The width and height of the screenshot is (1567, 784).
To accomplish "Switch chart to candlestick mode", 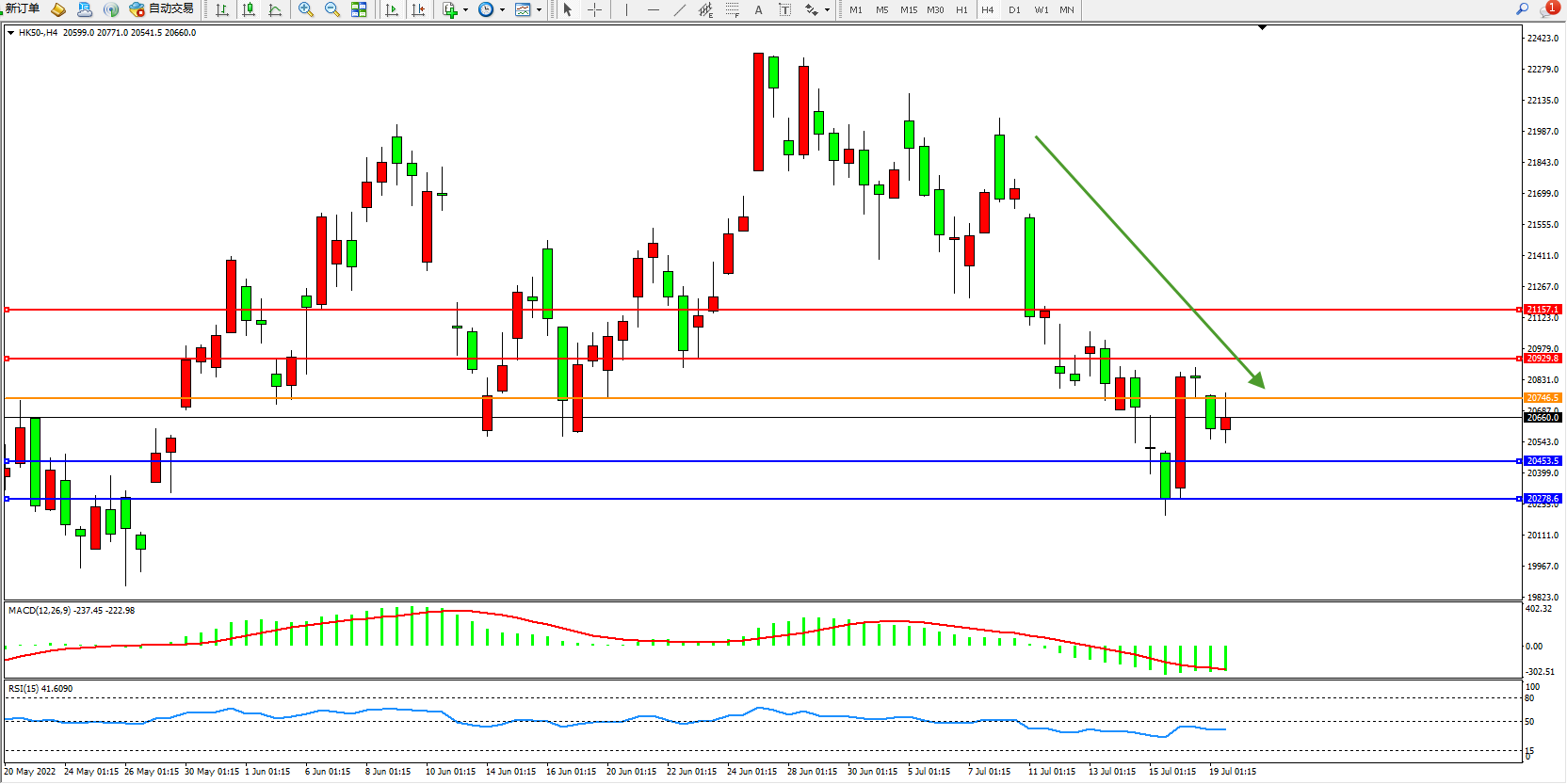I will [x=249, y=9].
